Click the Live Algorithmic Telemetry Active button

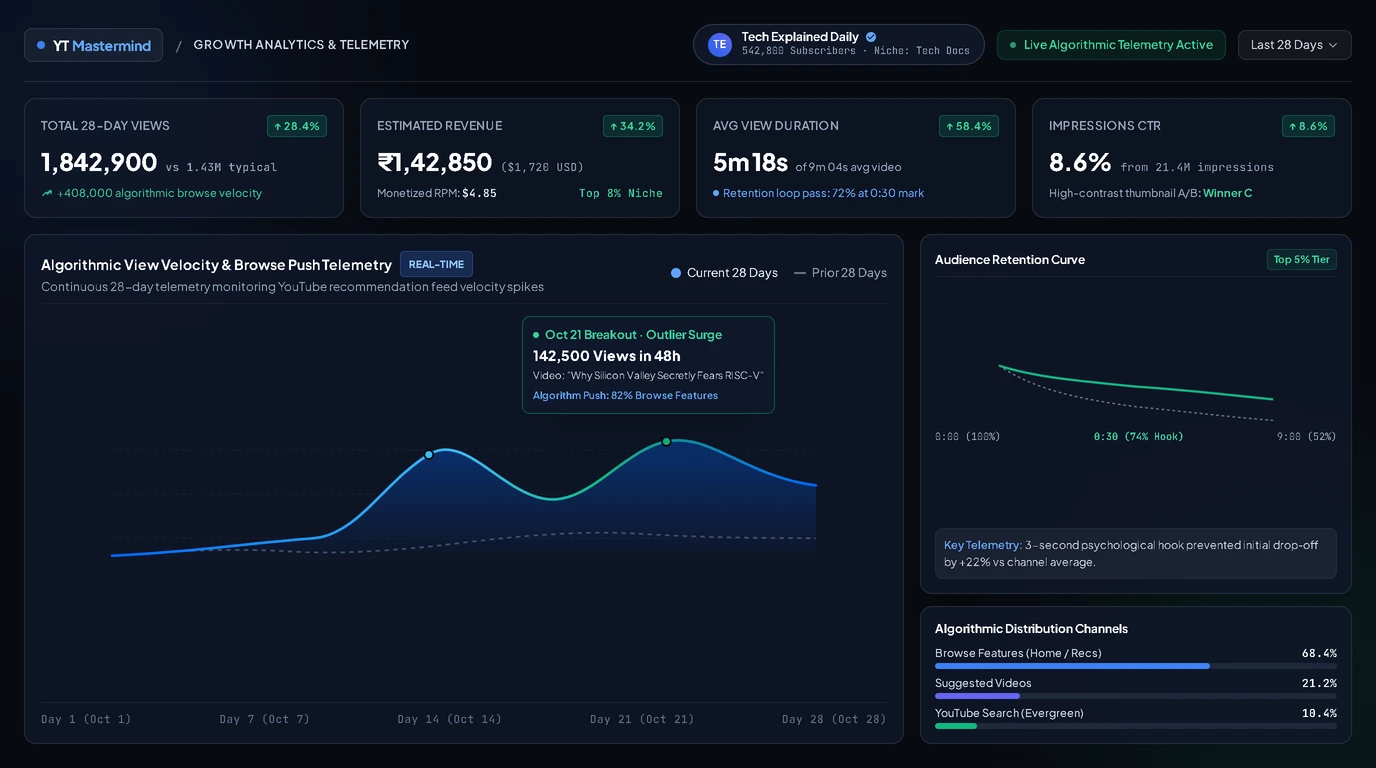[1111, 45]
